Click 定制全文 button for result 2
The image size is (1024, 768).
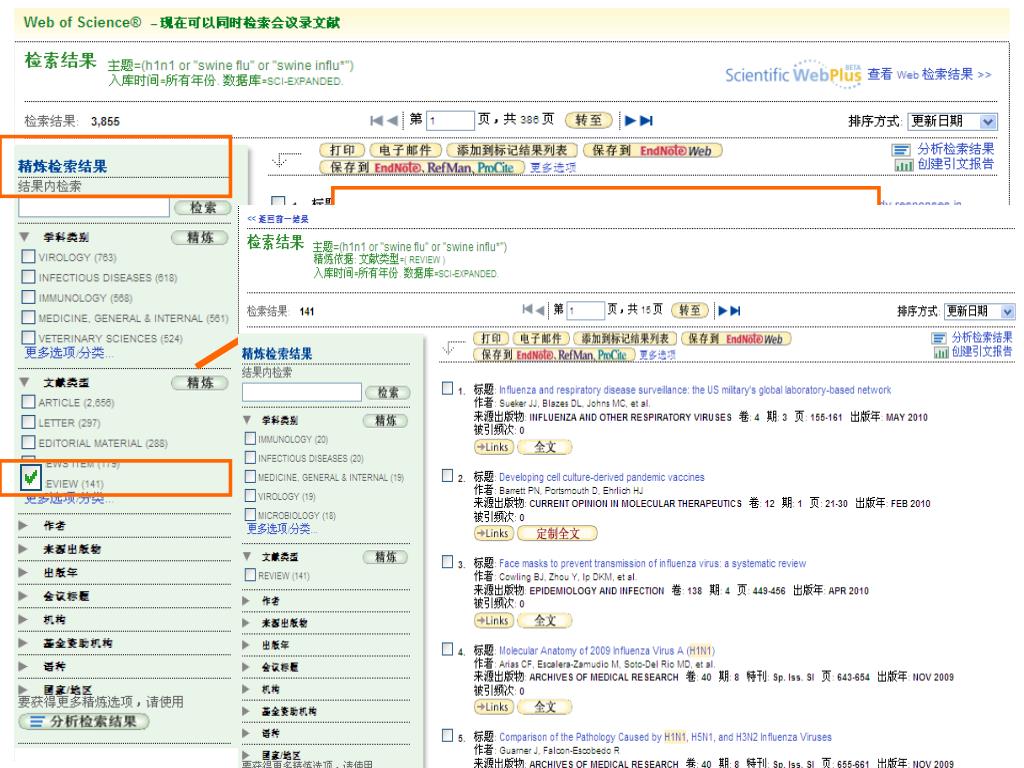click(x=557, y=533)
